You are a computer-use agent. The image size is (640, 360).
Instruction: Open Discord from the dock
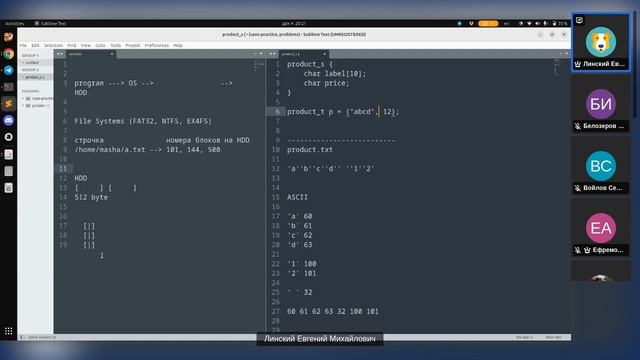pyautogui.click(x=9, y=120)
